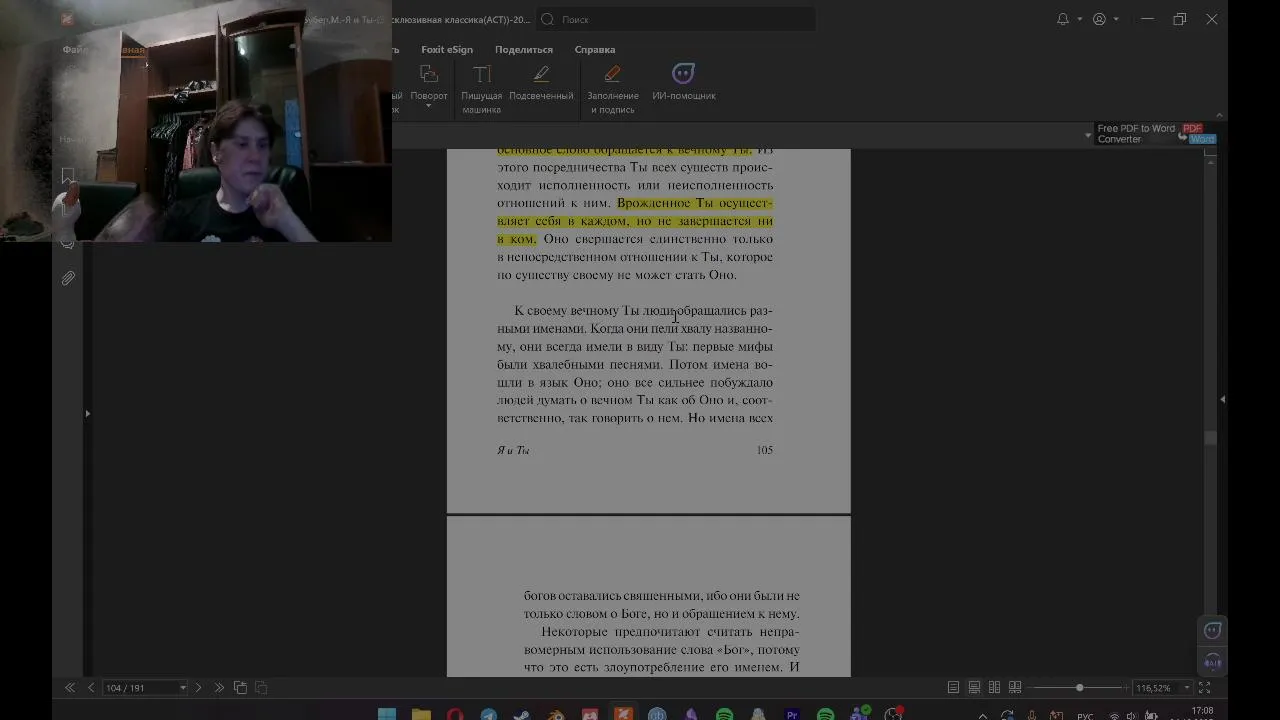Viewport: 1280px width, 720px height.
Task: Open the notifications bell
Action: pos(1063,19)
